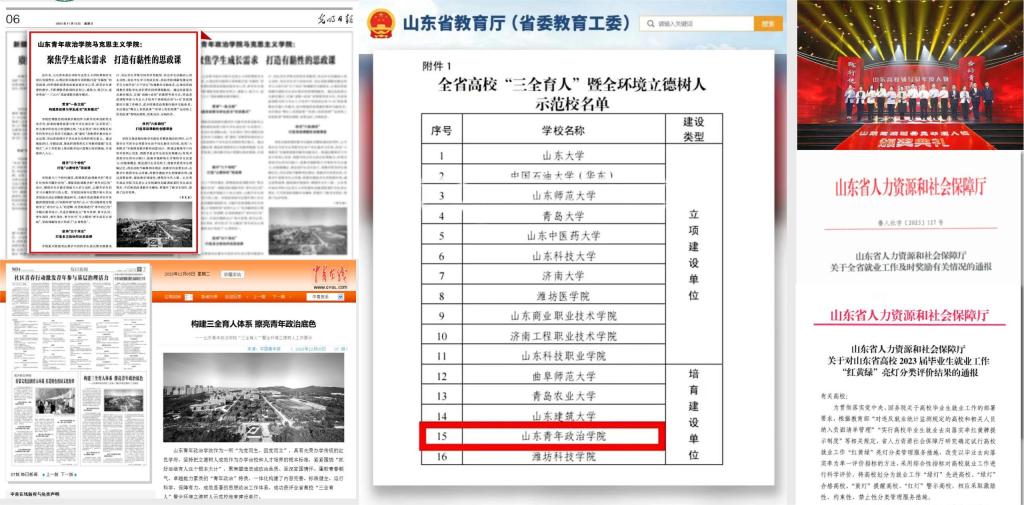The width and height of the screenshot is (1024, 505).
Task: Select the 学校名称 column header
Action: click(563, 130)
